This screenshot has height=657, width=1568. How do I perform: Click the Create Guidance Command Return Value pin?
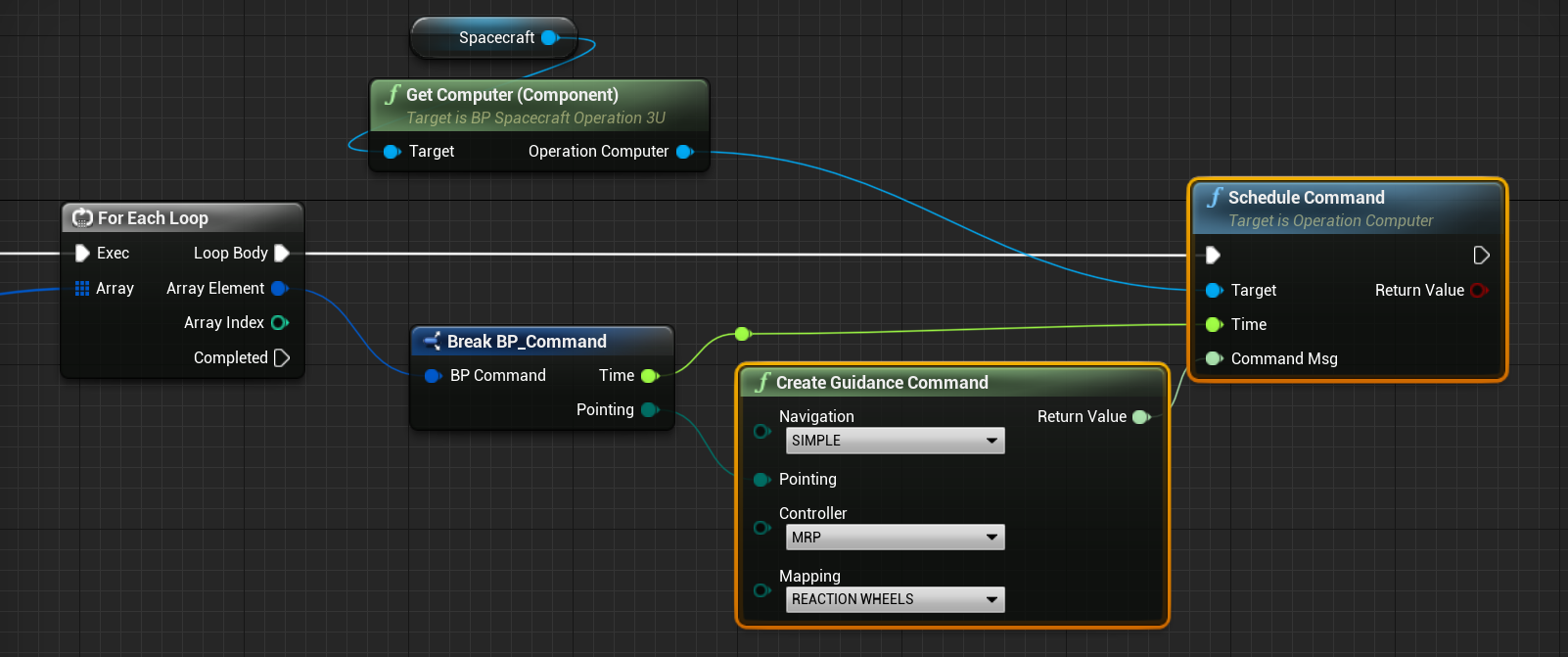1140,417
